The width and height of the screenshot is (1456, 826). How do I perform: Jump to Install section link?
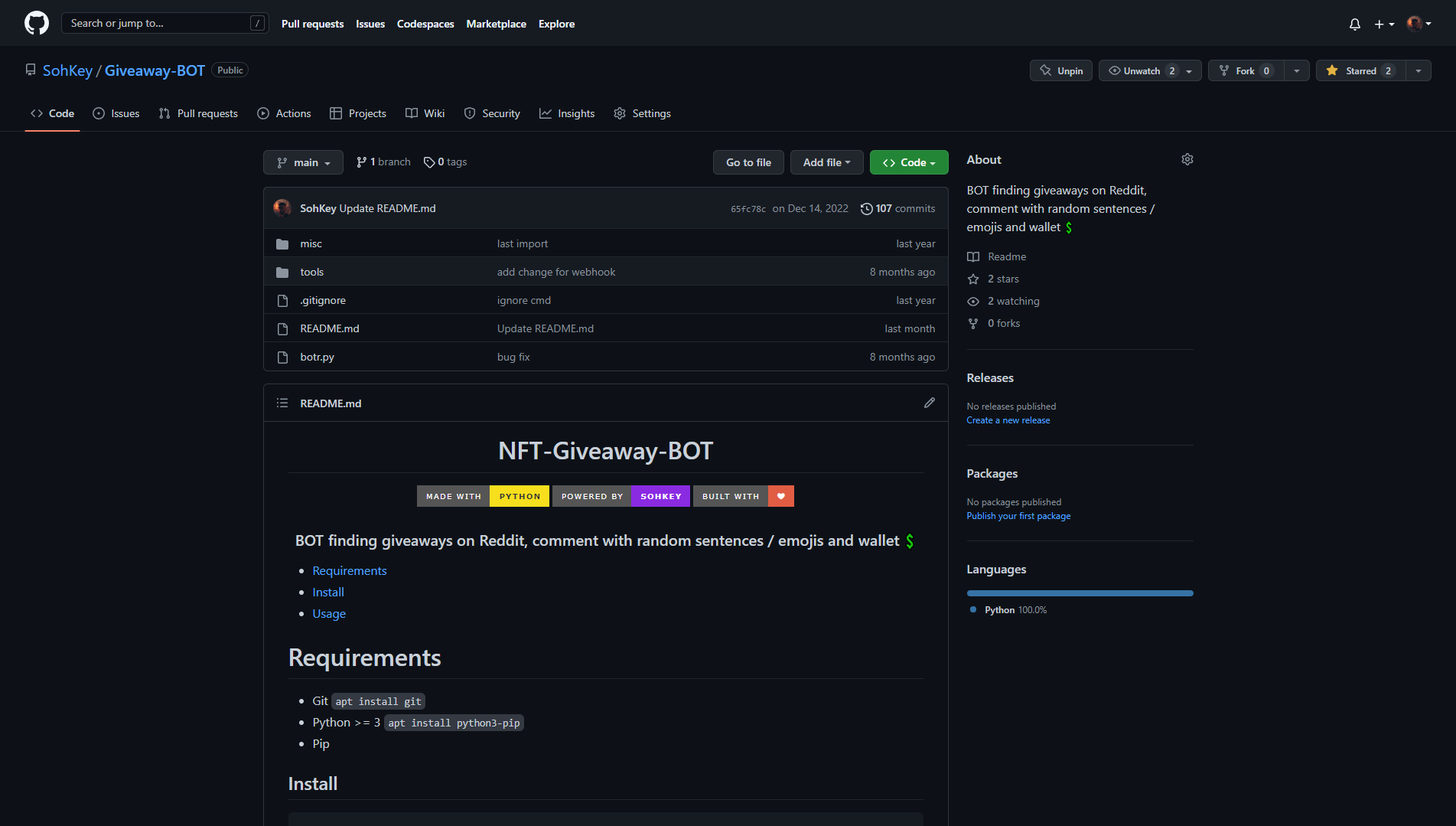pos(328,592)
